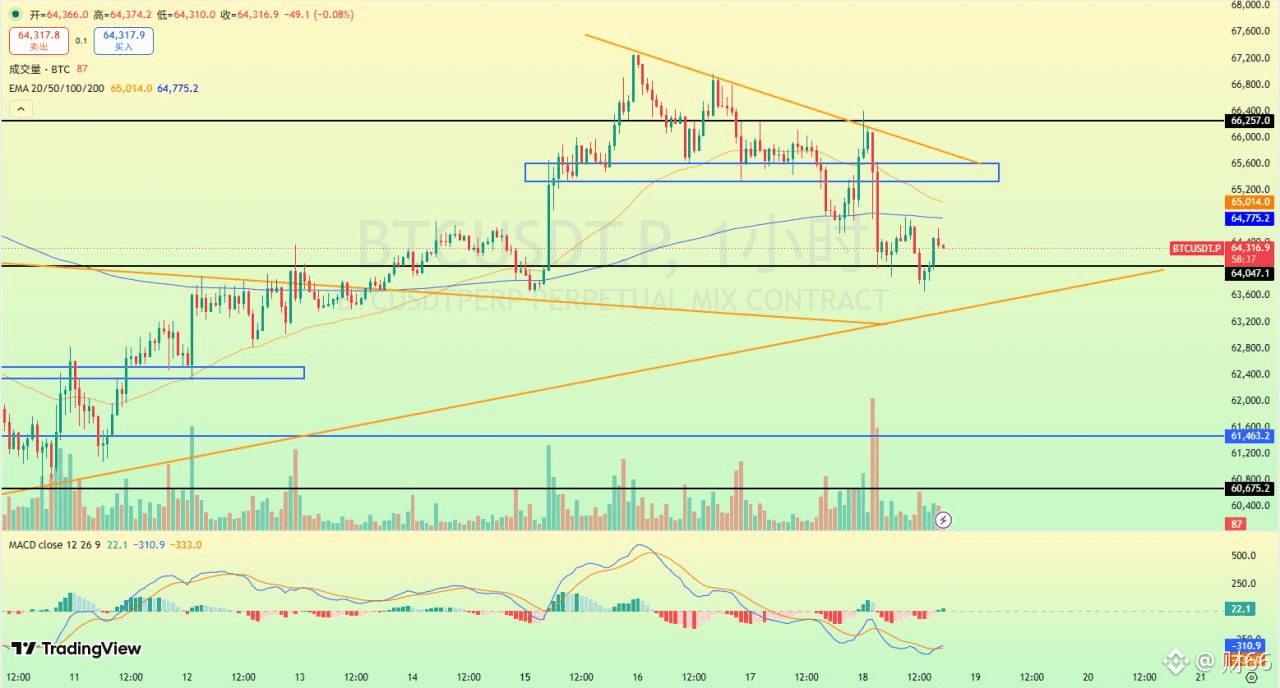Click date 18 on time axis
Viewport: 1280px width, 688px height.
[x=861, y=678]
